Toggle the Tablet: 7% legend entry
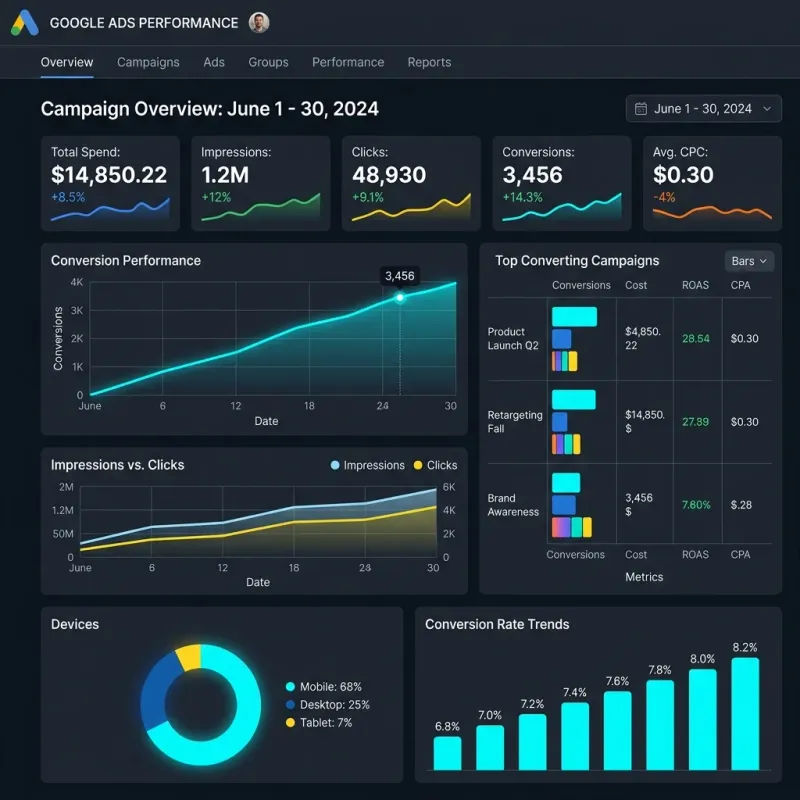The width and height of the screenshot is (800, 800). pyautogui.click(x=319, y=722)
